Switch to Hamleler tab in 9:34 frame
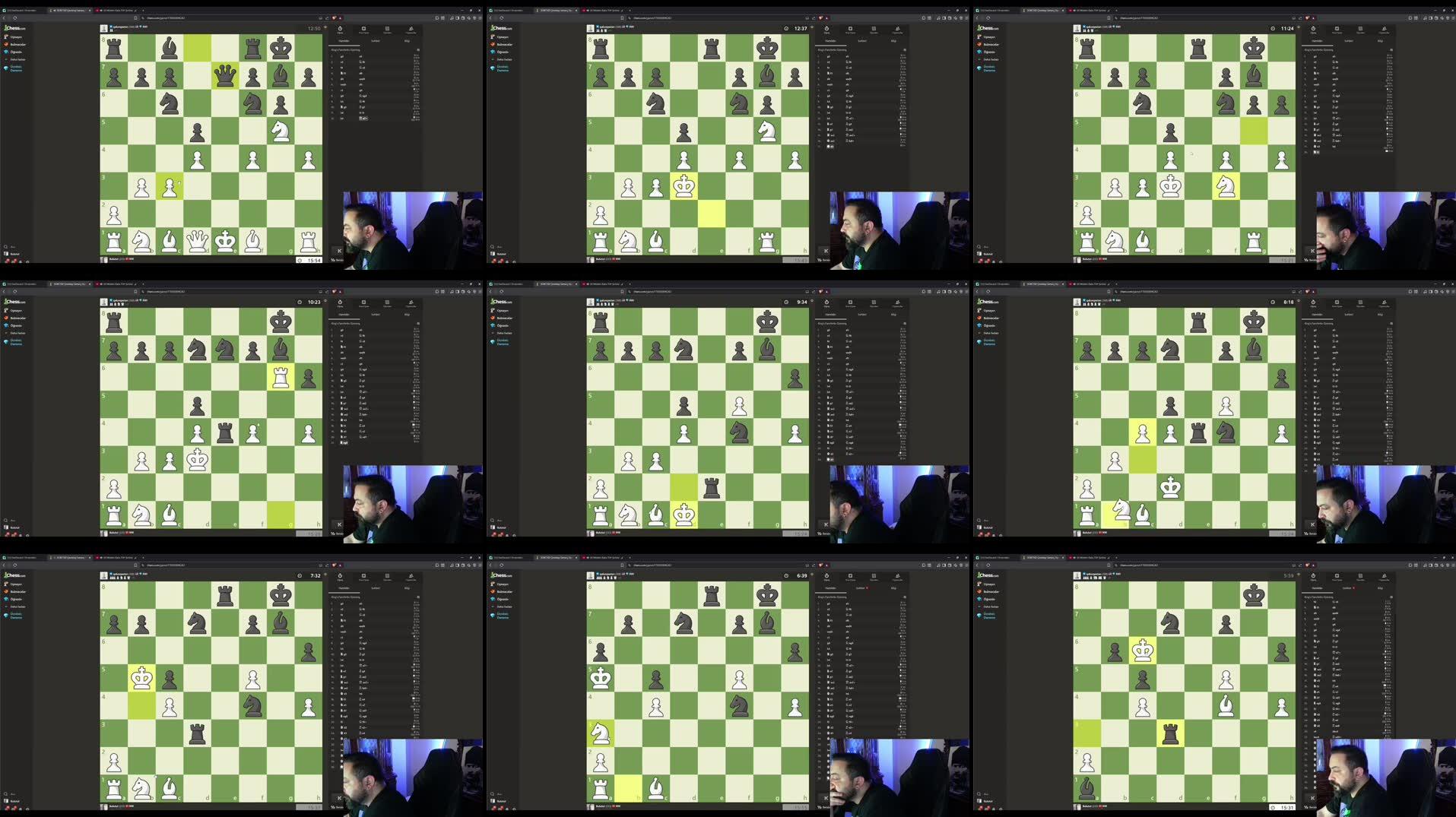1456x817 pixels. tap(830, 315)
